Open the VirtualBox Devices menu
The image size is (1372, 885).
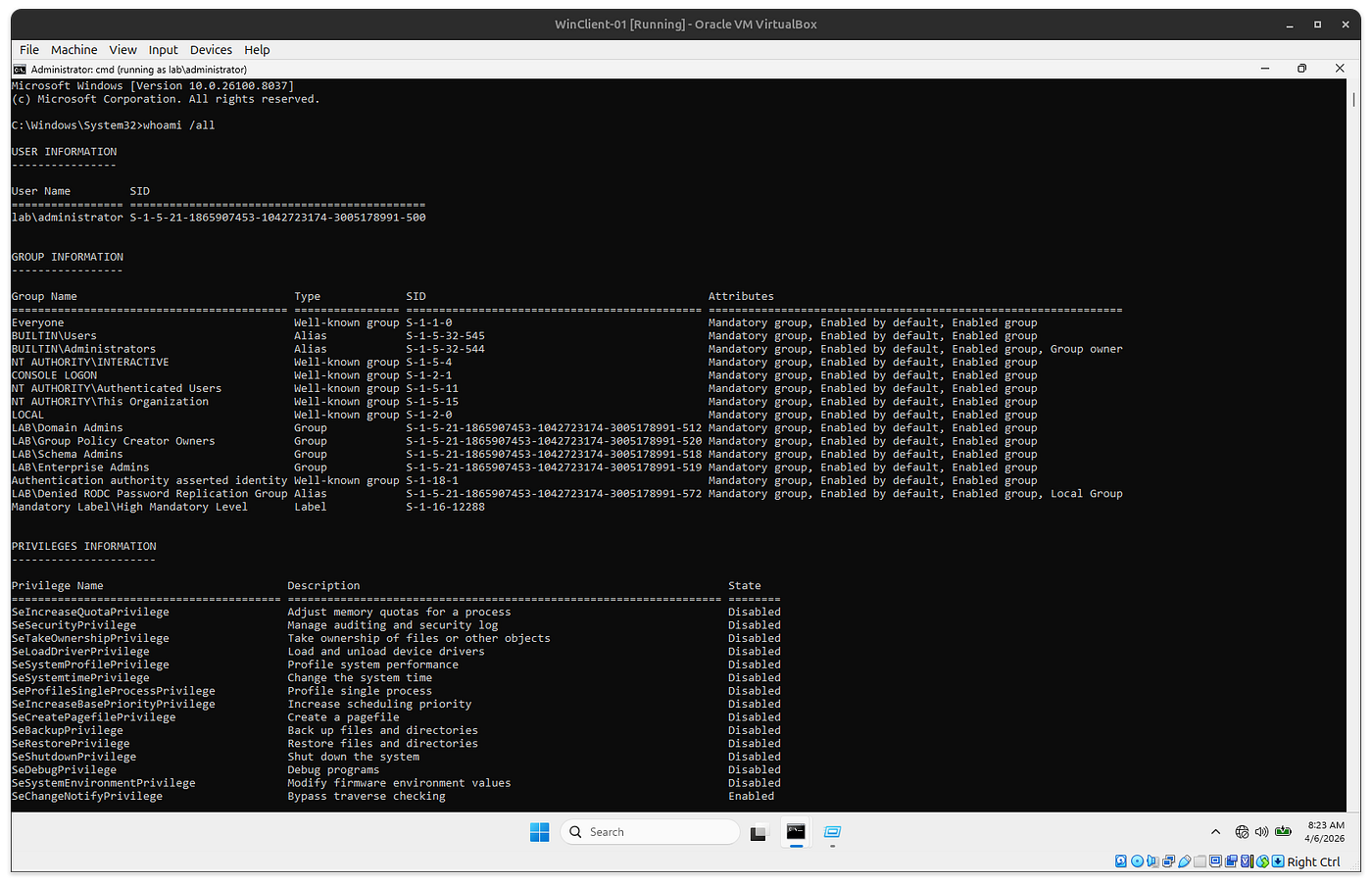[211, 50]
